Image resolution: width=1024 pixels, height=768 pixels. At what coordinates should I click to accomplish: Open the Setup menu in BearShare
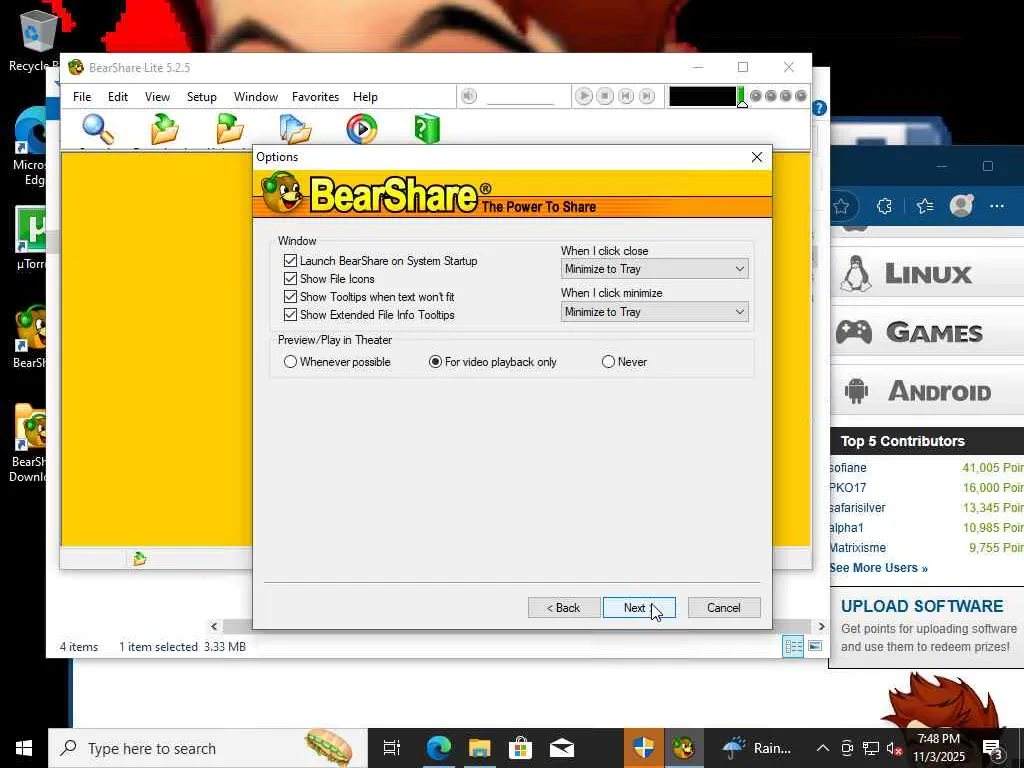[x=202, y=97]
